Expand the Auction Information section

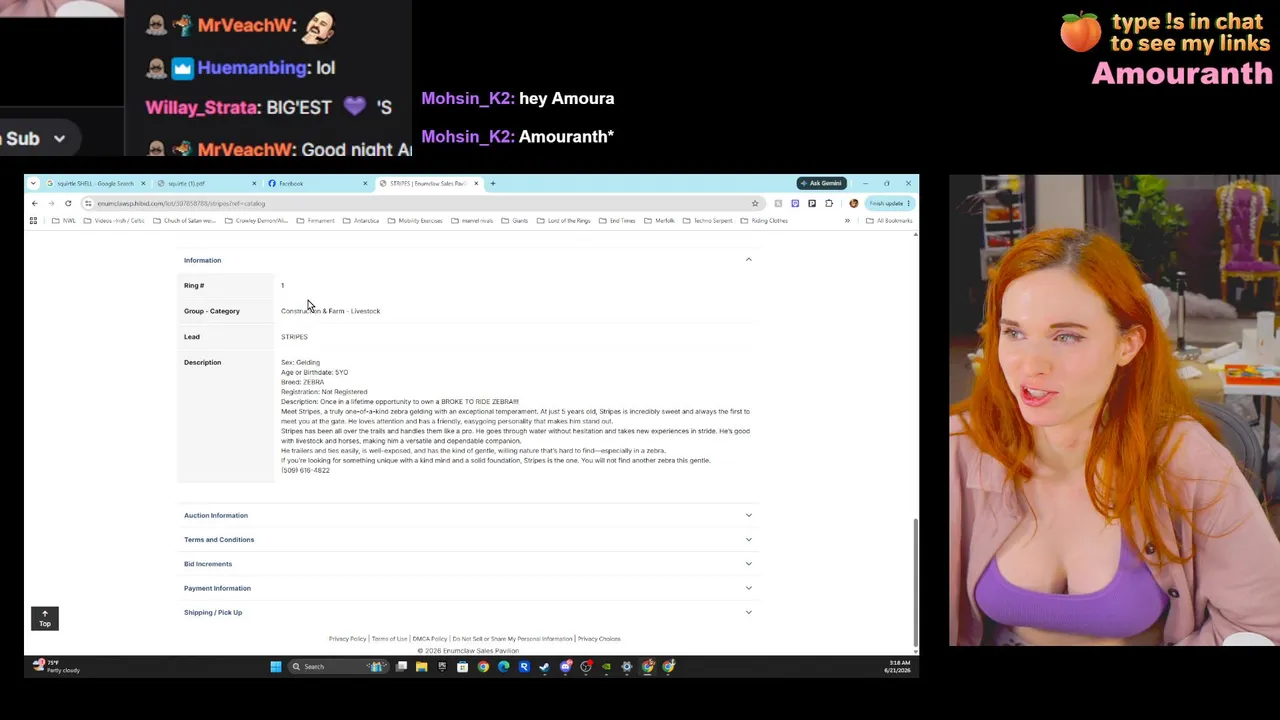[467, 515]
